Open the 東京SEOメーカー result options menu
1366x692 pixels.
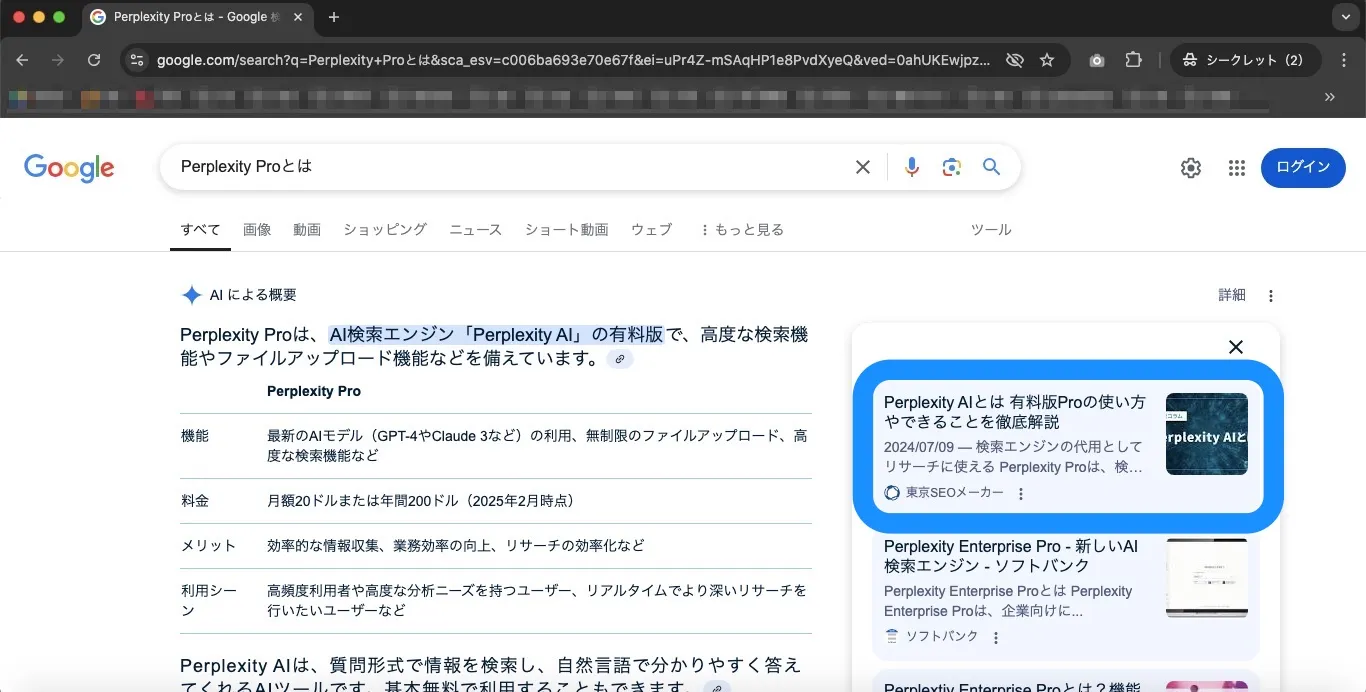[1021, 494]
